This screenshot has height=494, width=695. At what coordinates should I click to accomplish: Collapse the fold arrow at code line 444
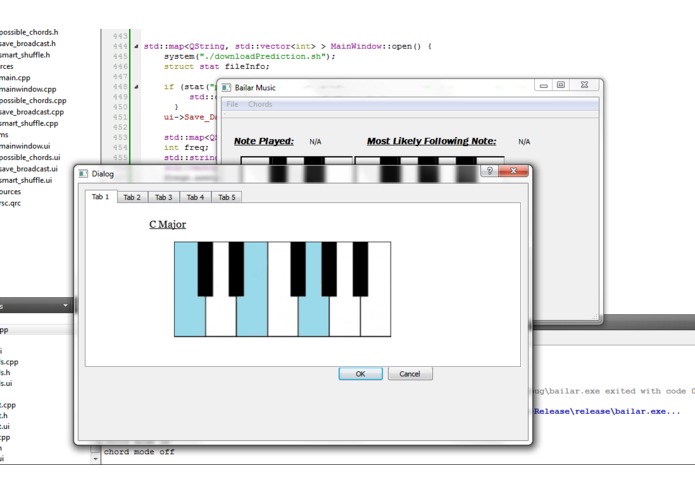coord(136,46)
